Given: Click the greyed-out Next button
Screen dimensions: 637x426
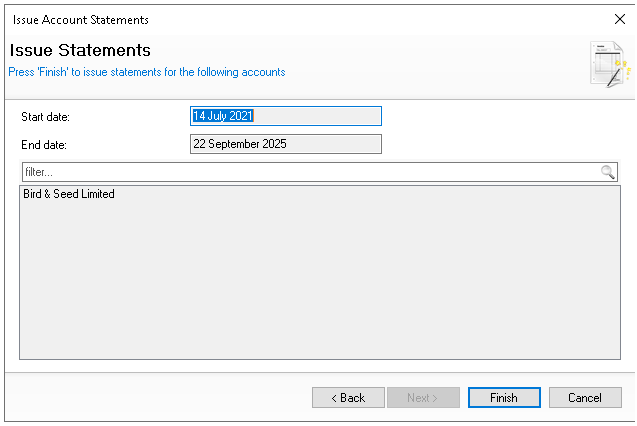Looking at the screenshot, I should pos(422,398).
